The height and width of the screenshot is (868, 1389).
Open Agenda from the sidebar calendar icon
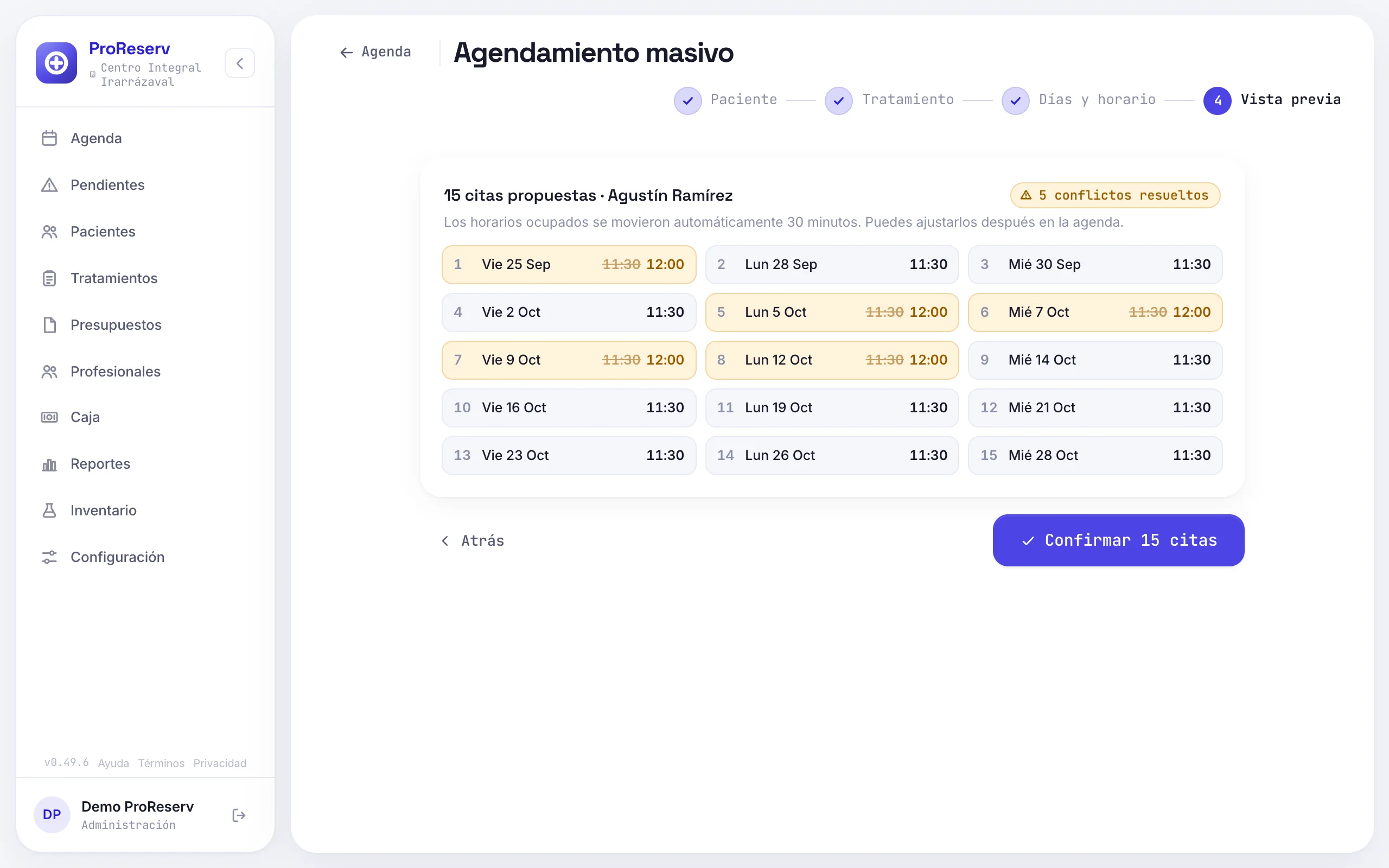point(49,138)
